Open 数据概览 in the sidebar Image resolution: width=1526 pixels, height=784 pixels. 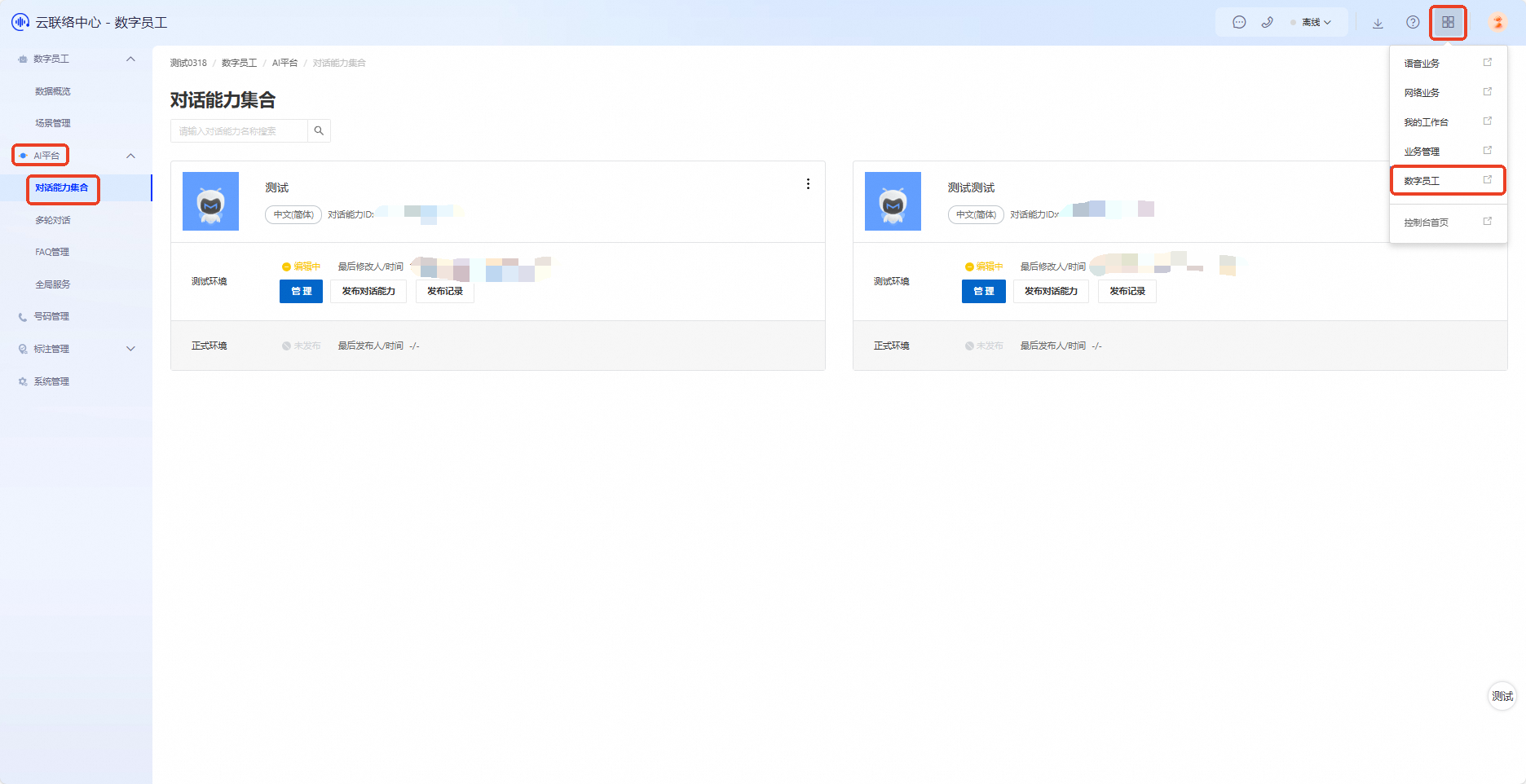(x=53, y=91)
